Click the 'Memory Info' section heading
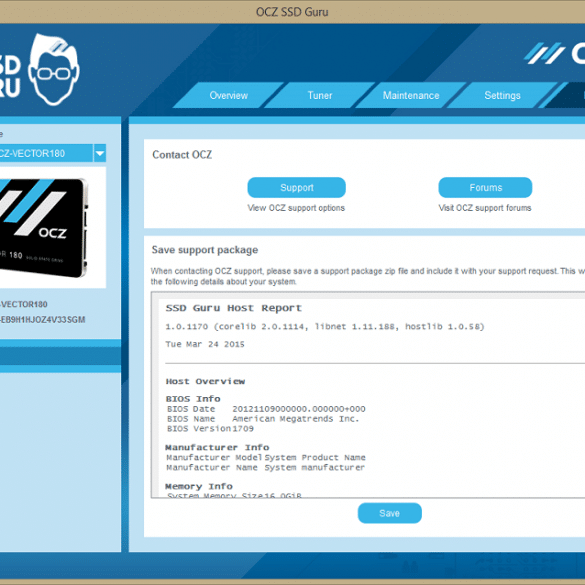 tap(199, 486)
